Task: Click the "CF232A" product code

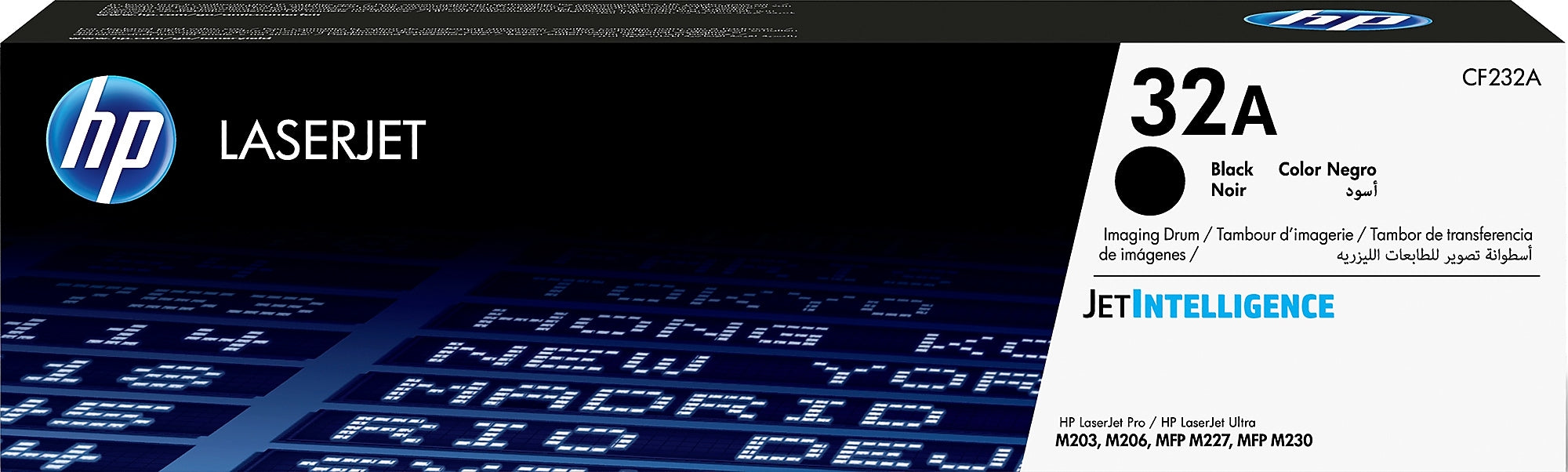Action: (x=1501, y=78)
